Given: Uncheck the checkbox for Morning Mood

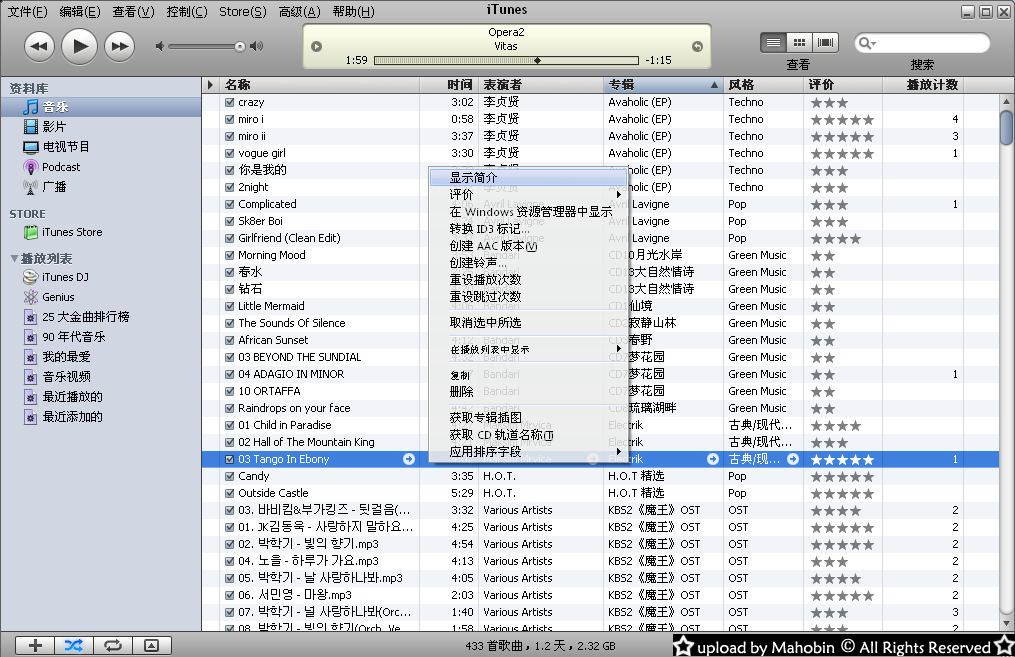Looking at the screenshot, I should tap(229, 255).
